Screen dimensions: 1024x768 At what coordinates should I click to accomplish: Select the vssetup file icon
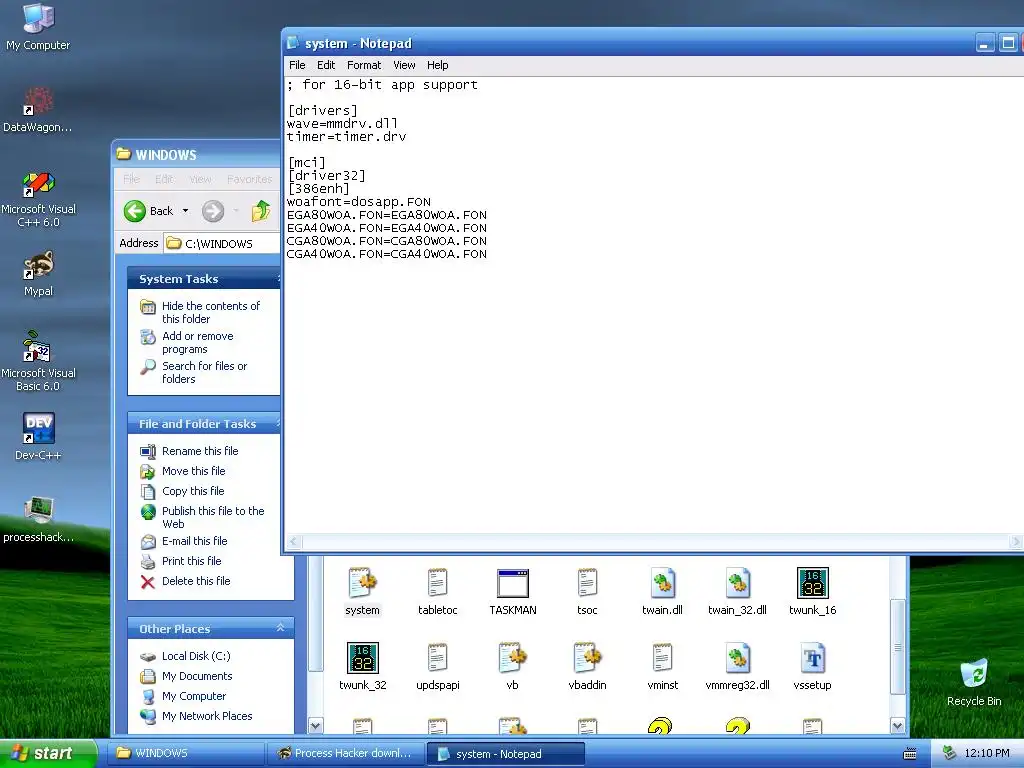812,667
